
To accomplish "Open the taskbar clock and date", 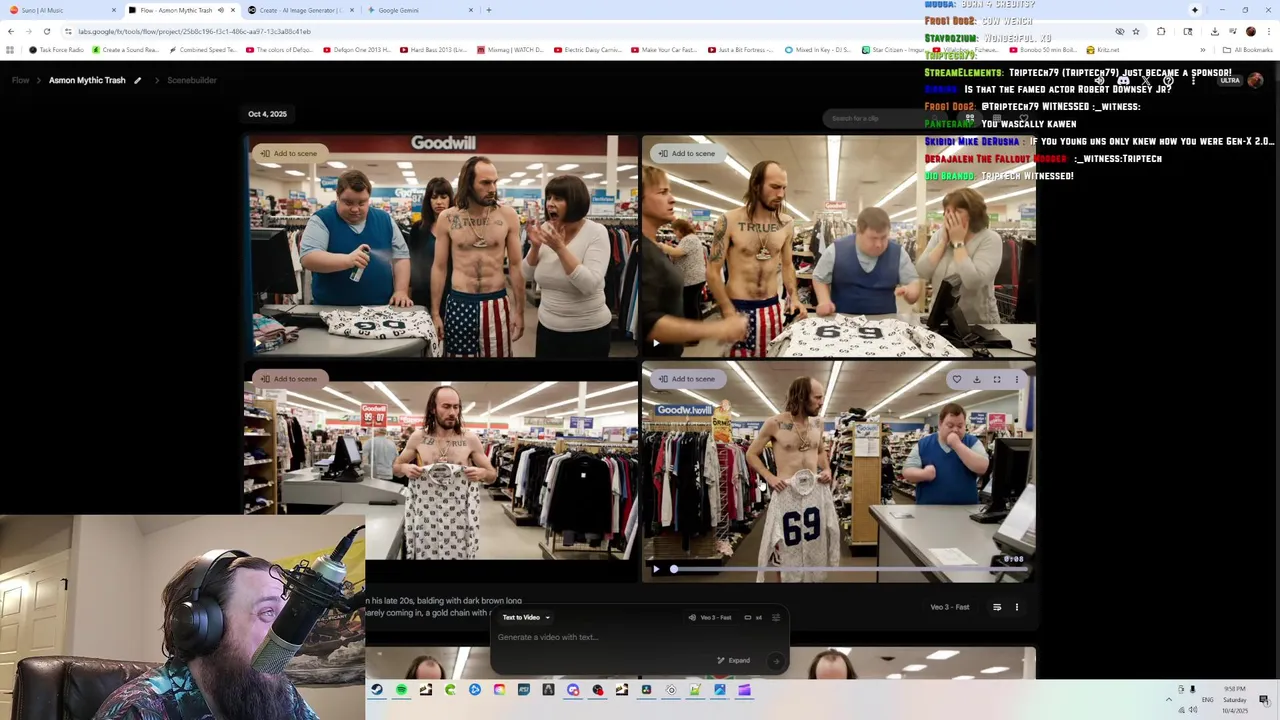I will coord(1235,699).
